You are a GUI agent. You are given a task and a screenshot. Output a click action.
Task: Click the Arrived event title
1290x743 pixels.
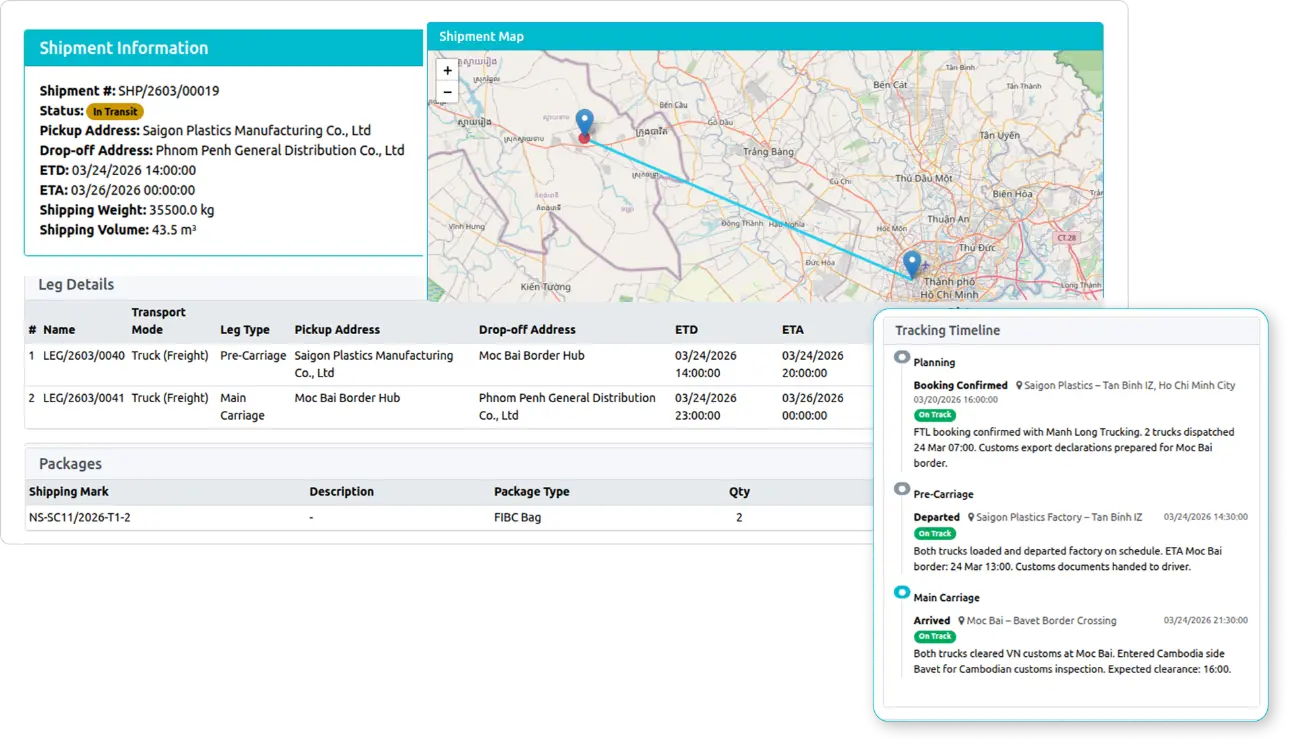(x=932, y=620)
